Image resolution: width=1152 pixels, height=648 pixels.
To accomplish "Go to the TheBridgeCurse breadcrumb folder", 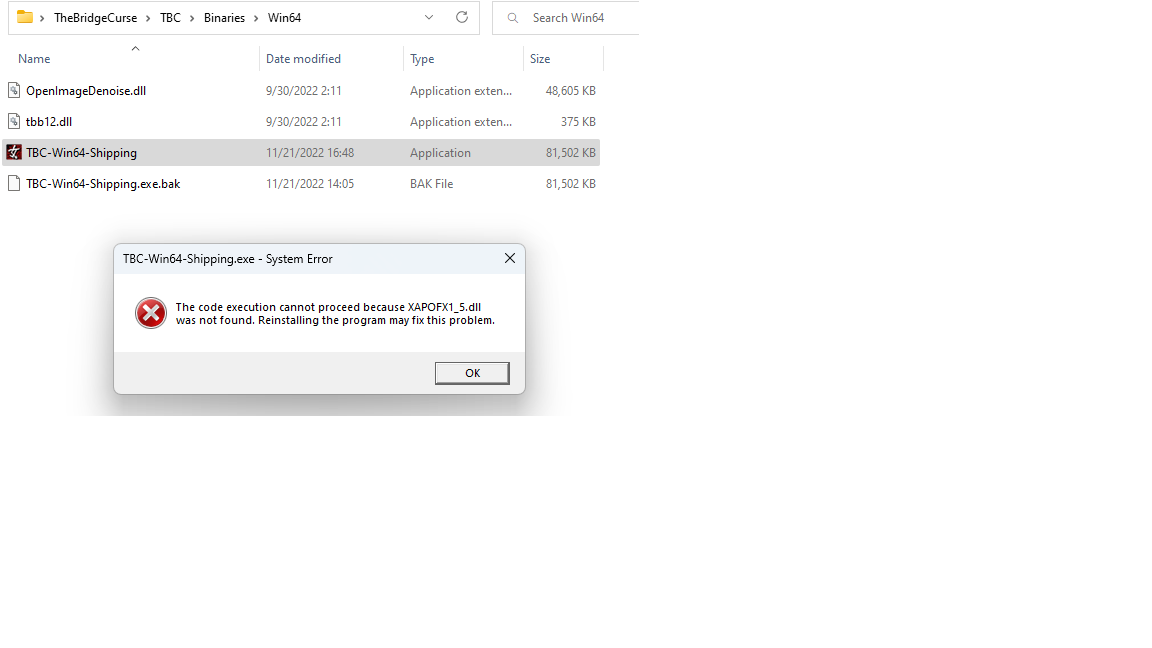I will tap(95, 18).
